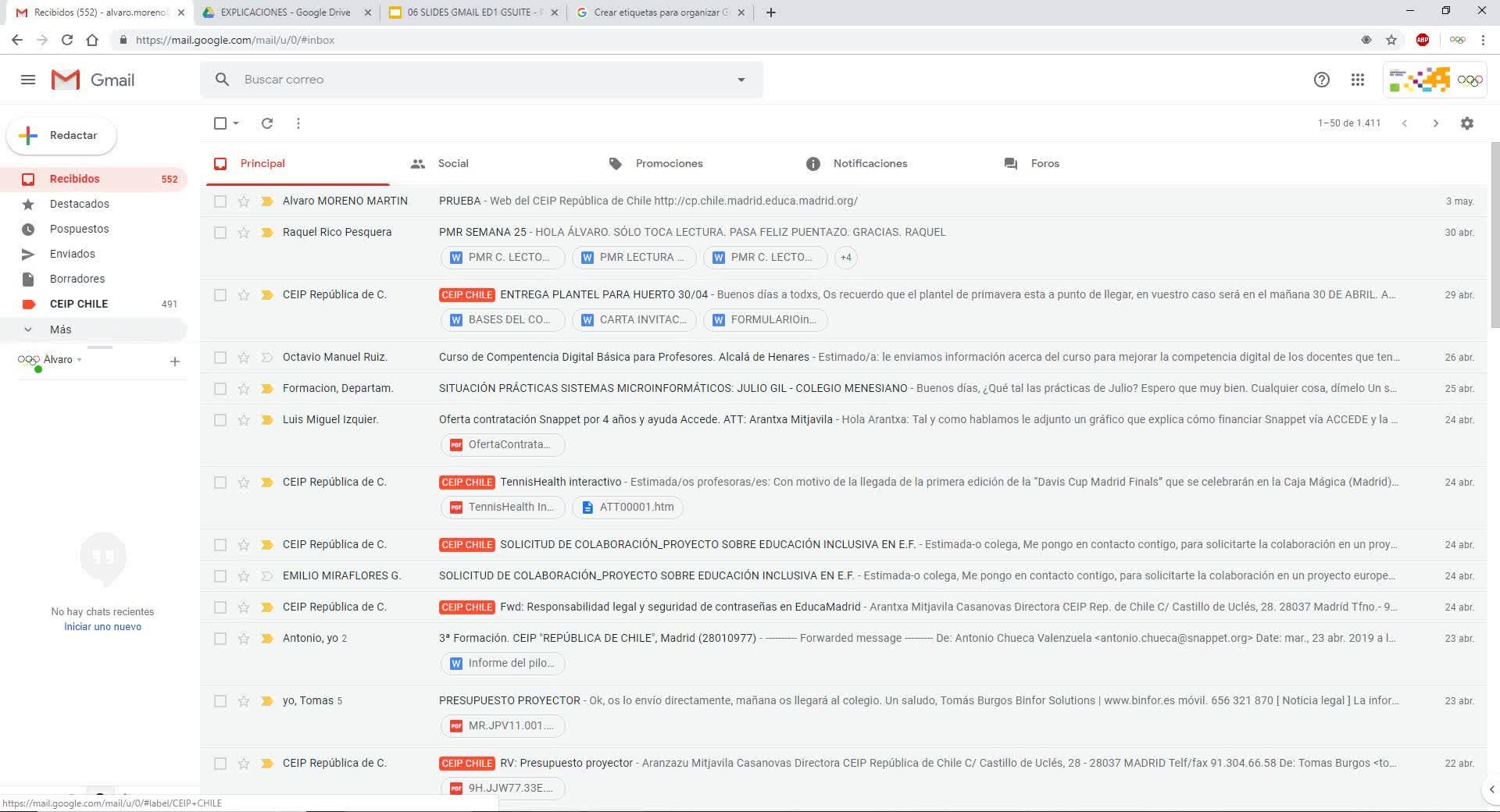
Task: Switch to EXPLICACIONES - Google Drive tab
Action: [287, 12]
